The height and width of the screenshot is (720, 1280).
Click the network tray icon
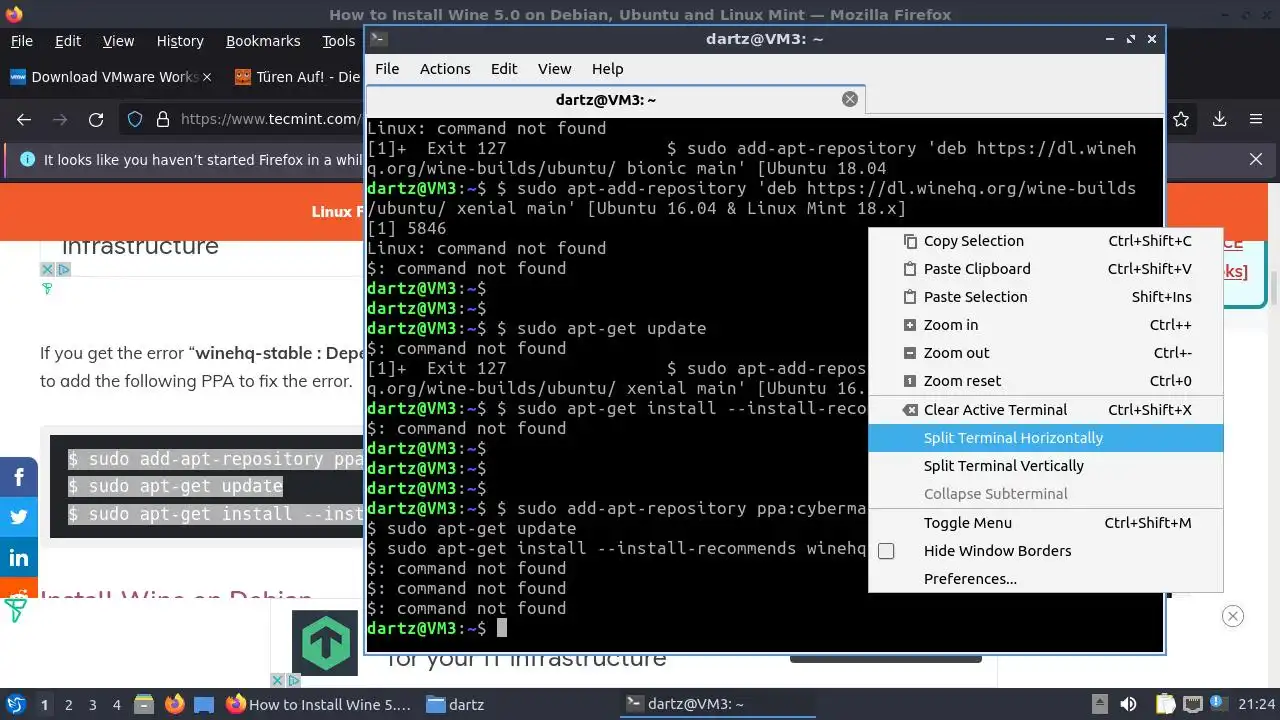pos(1192,704)
